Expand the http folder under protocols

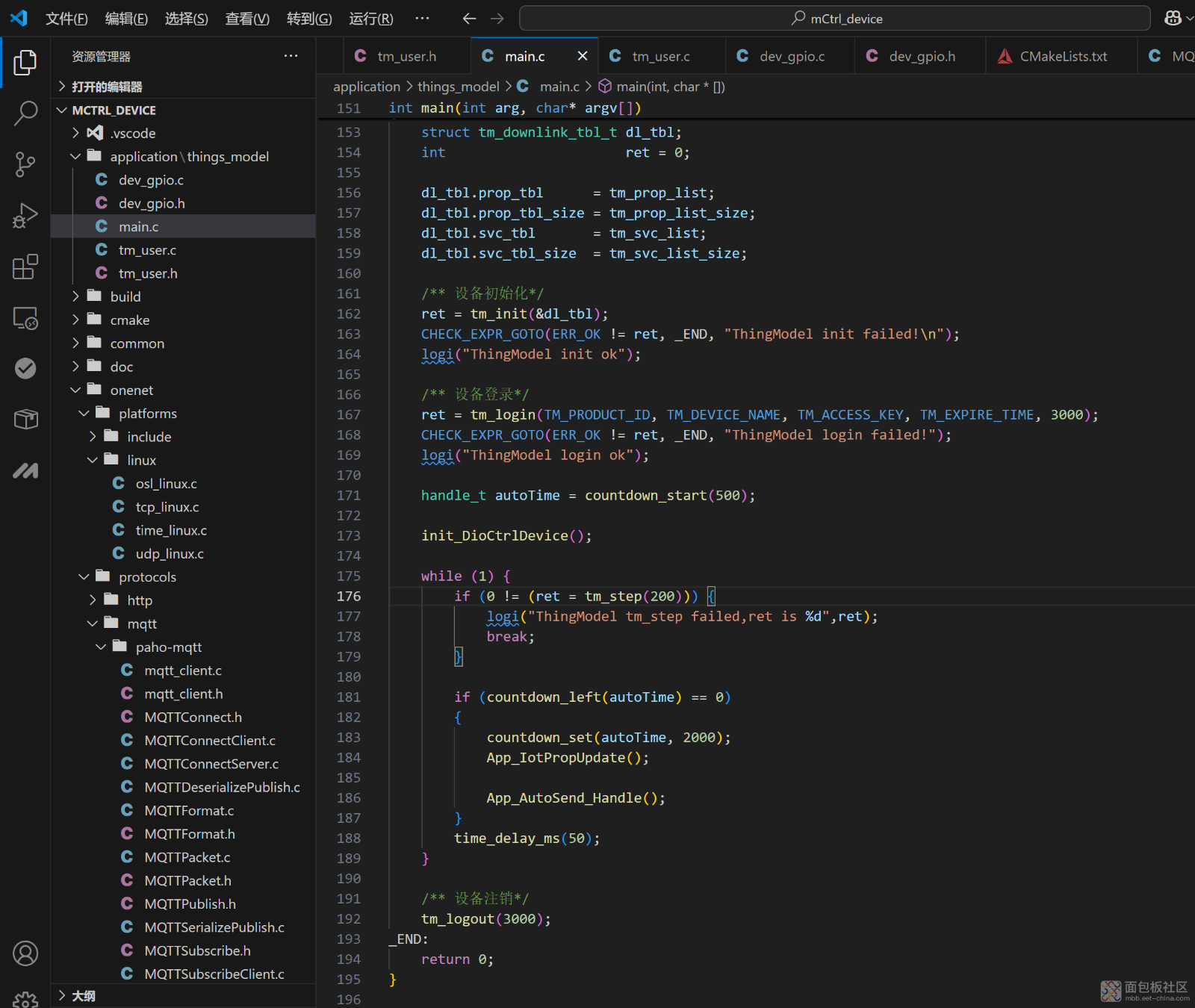point(139,600)
